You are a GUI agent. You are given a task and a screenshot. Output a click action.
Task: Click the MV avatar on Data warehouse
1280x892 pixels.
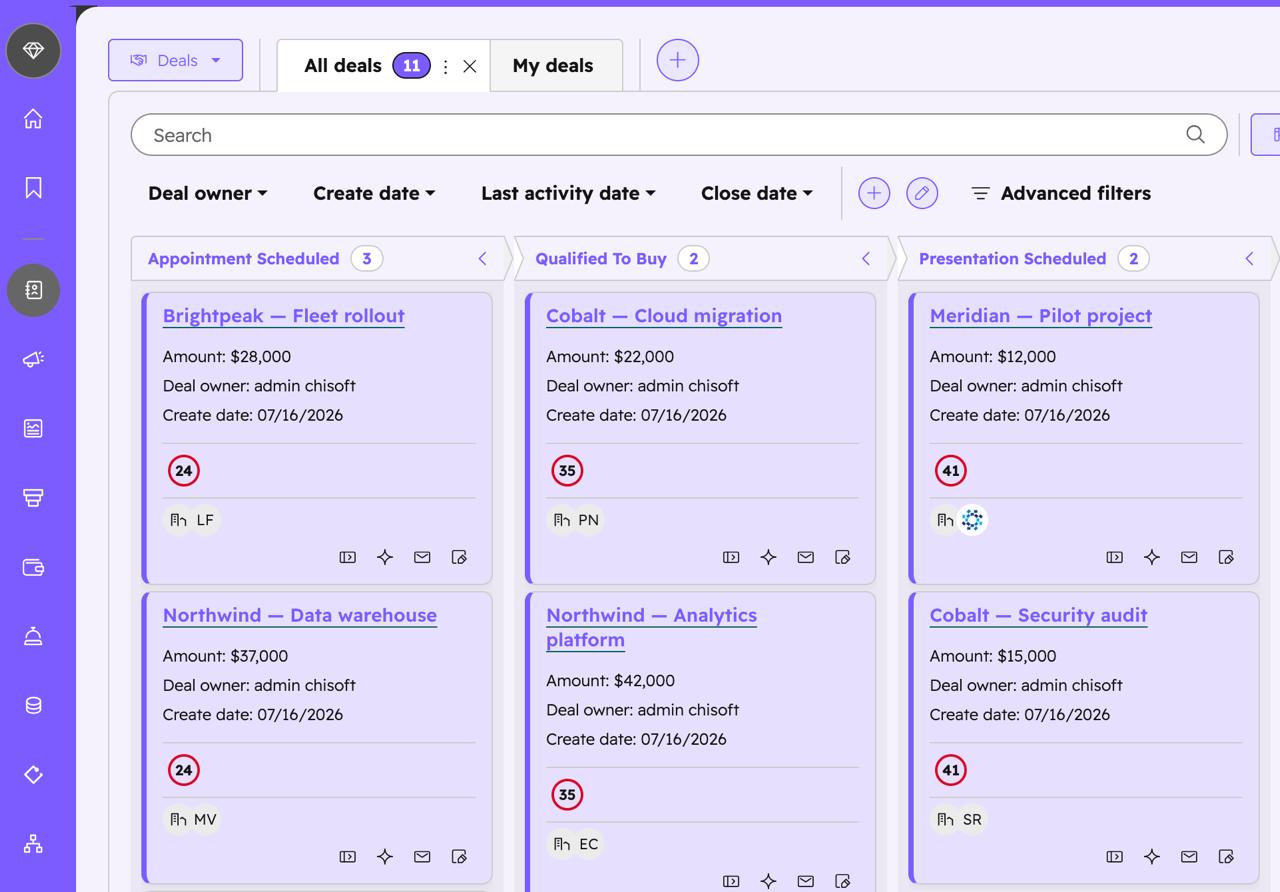pyautogui.click(x=205, y=820)
